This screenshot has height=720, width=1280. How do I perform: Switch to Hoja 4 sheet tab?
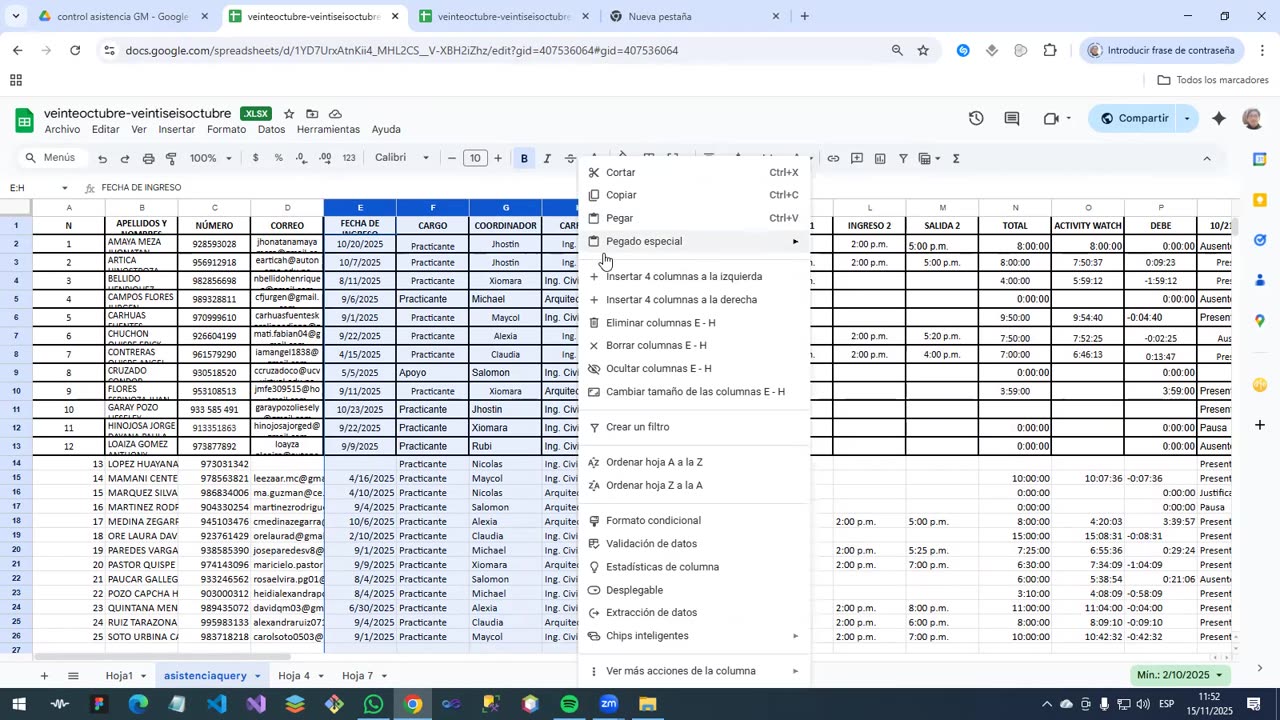[x=294, y=676]
